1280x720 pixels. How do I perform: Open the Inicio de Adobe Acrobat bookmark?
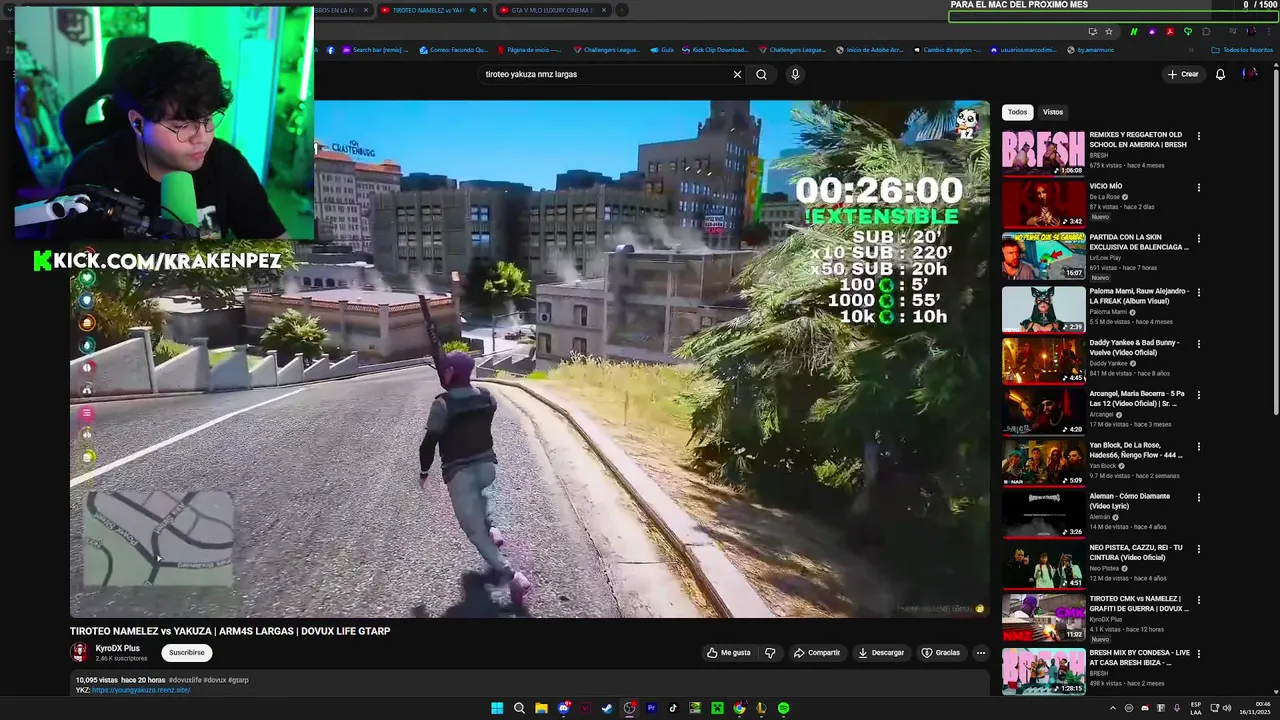[869, 50]
